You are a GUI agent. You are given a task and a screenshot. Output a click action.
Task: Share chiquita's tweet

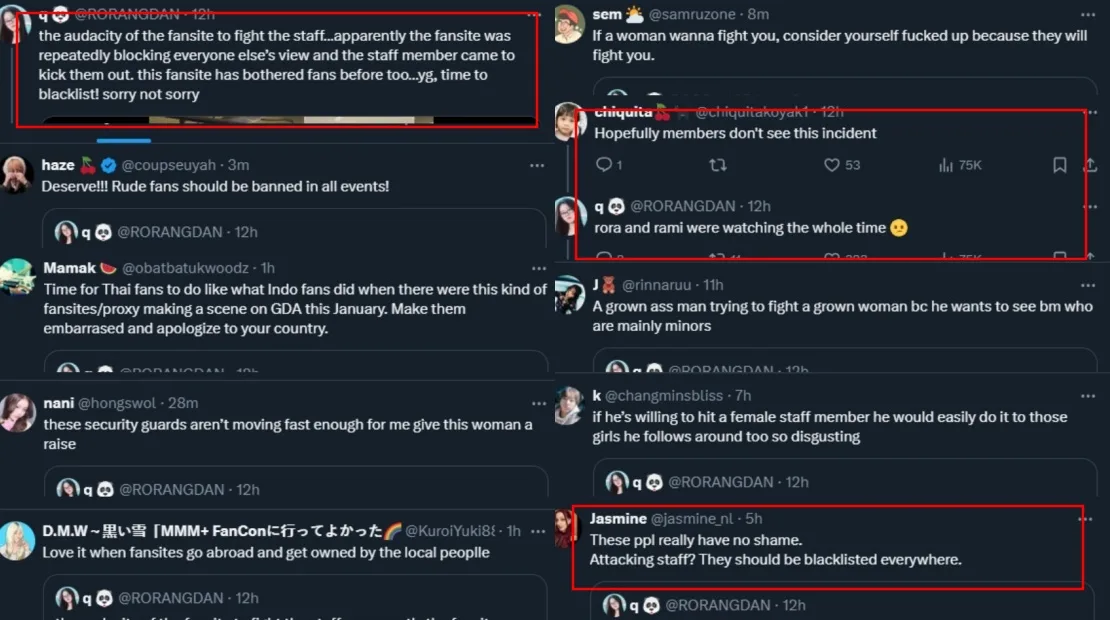click(1091, 165)
